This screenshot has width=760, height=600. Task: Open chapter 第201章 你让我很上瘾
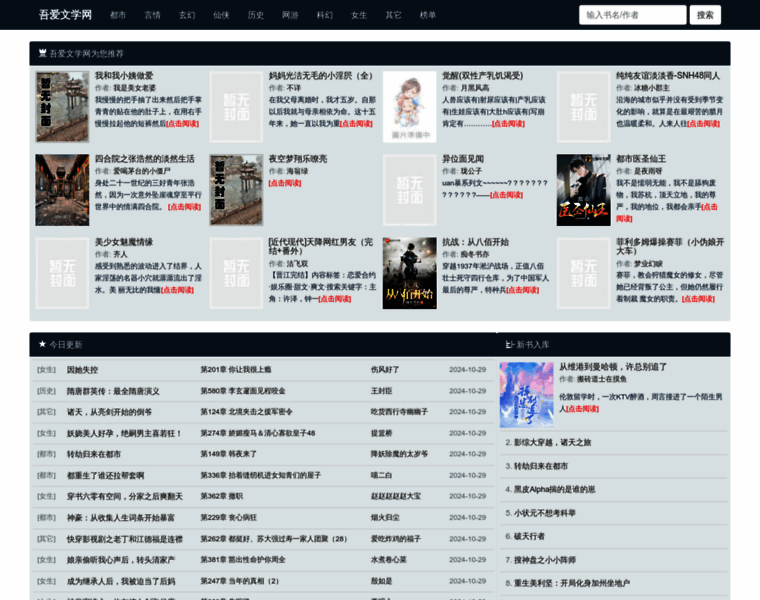(236, 370)
